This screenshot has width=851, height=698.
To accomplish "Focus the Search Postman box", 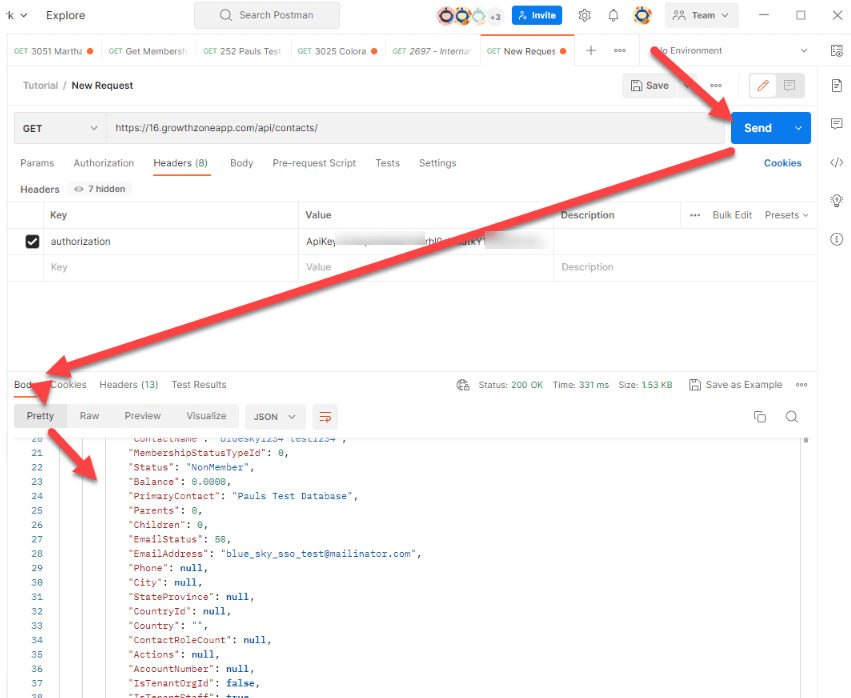I will tap(267, 15).
